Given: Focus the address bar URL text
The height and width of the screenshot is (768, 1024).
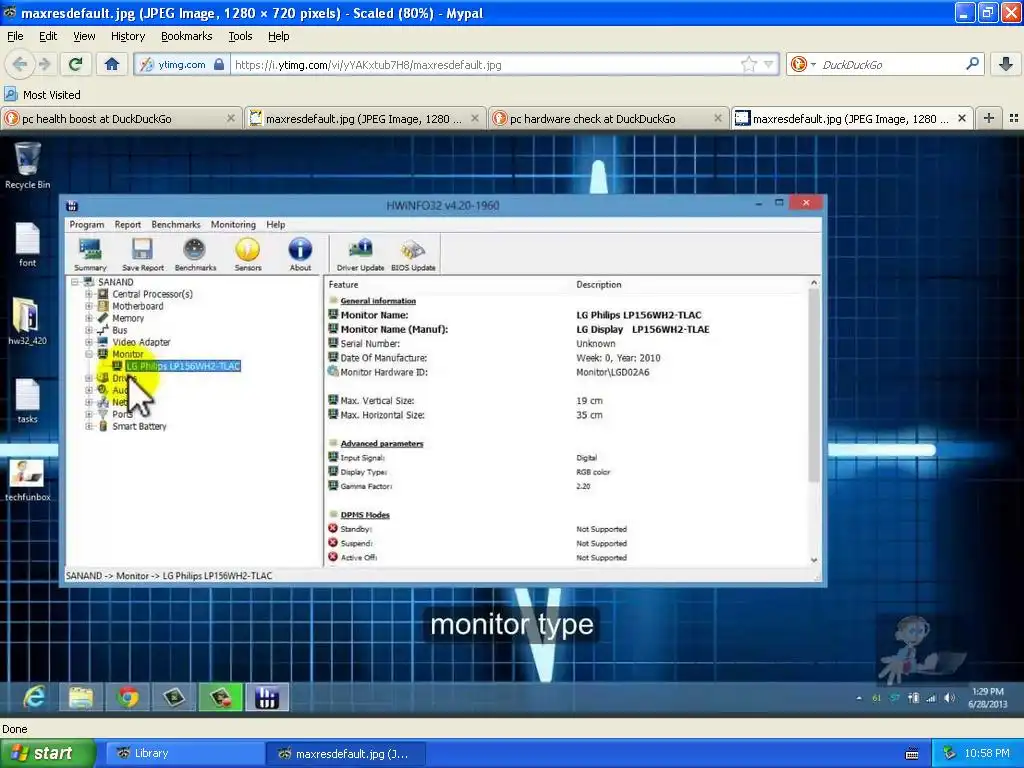Looking at the screenshot, I should 368,65.
